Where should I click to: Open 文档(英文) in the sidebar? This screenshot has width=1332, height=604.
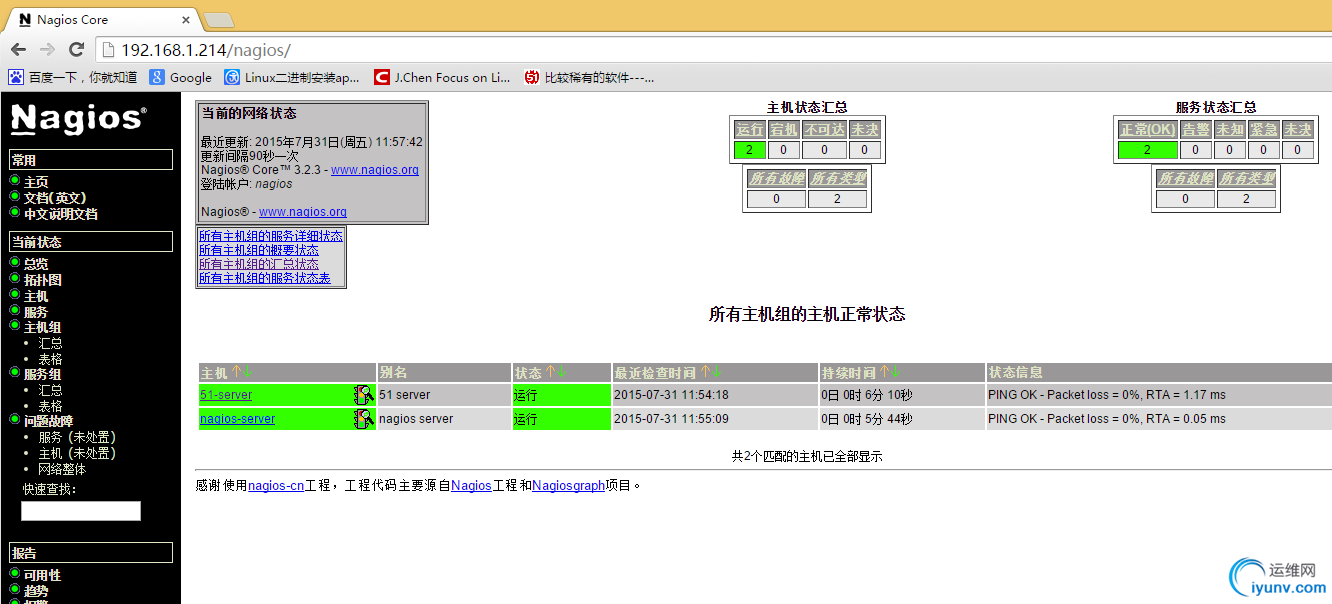point(55,198)
